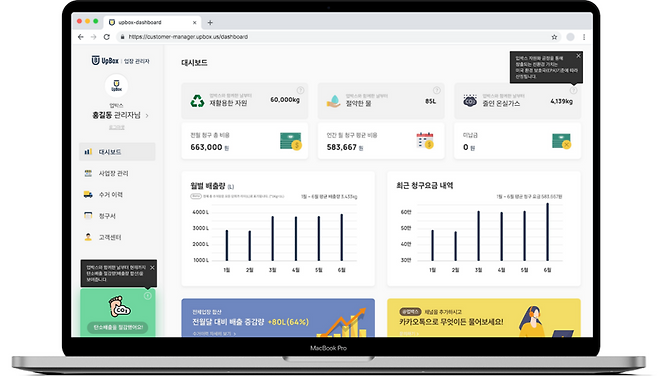Open the 고객센터 menu item

pos(117,237)
